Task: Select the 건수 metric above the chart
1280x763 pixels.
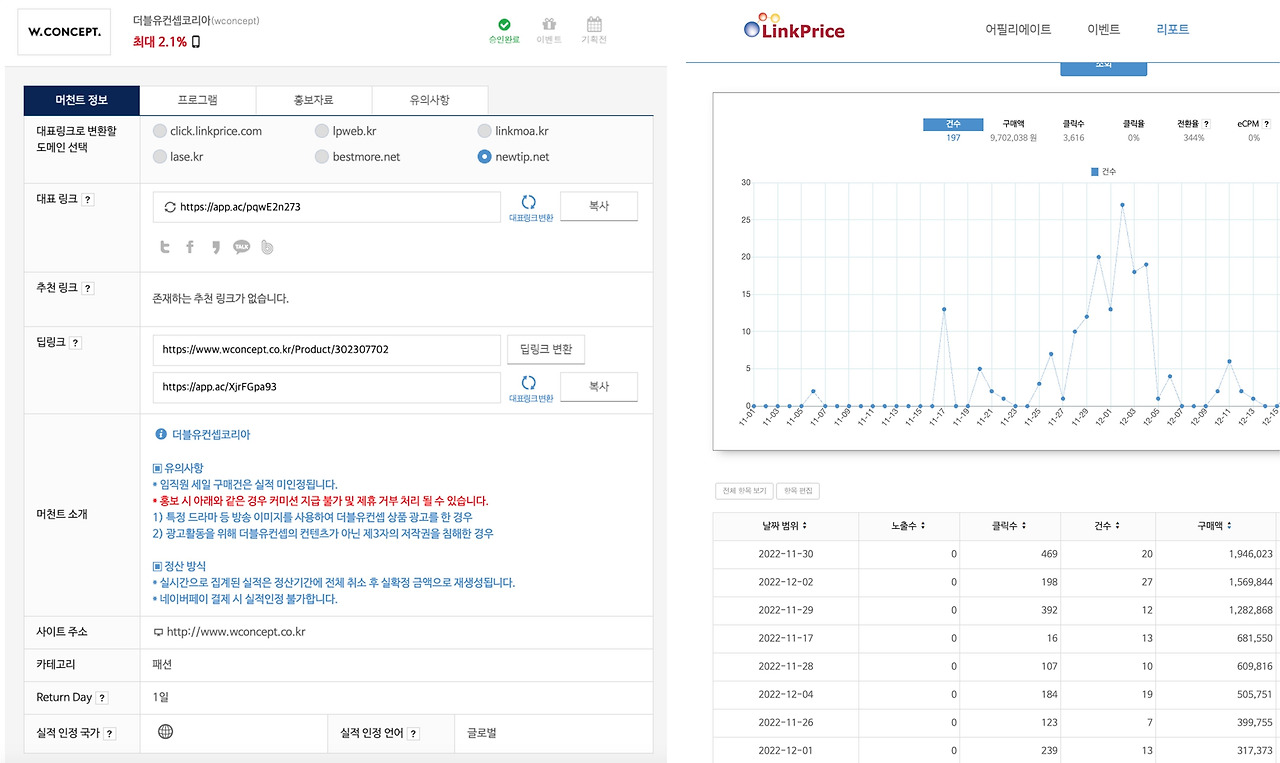Action: [952, 124]
